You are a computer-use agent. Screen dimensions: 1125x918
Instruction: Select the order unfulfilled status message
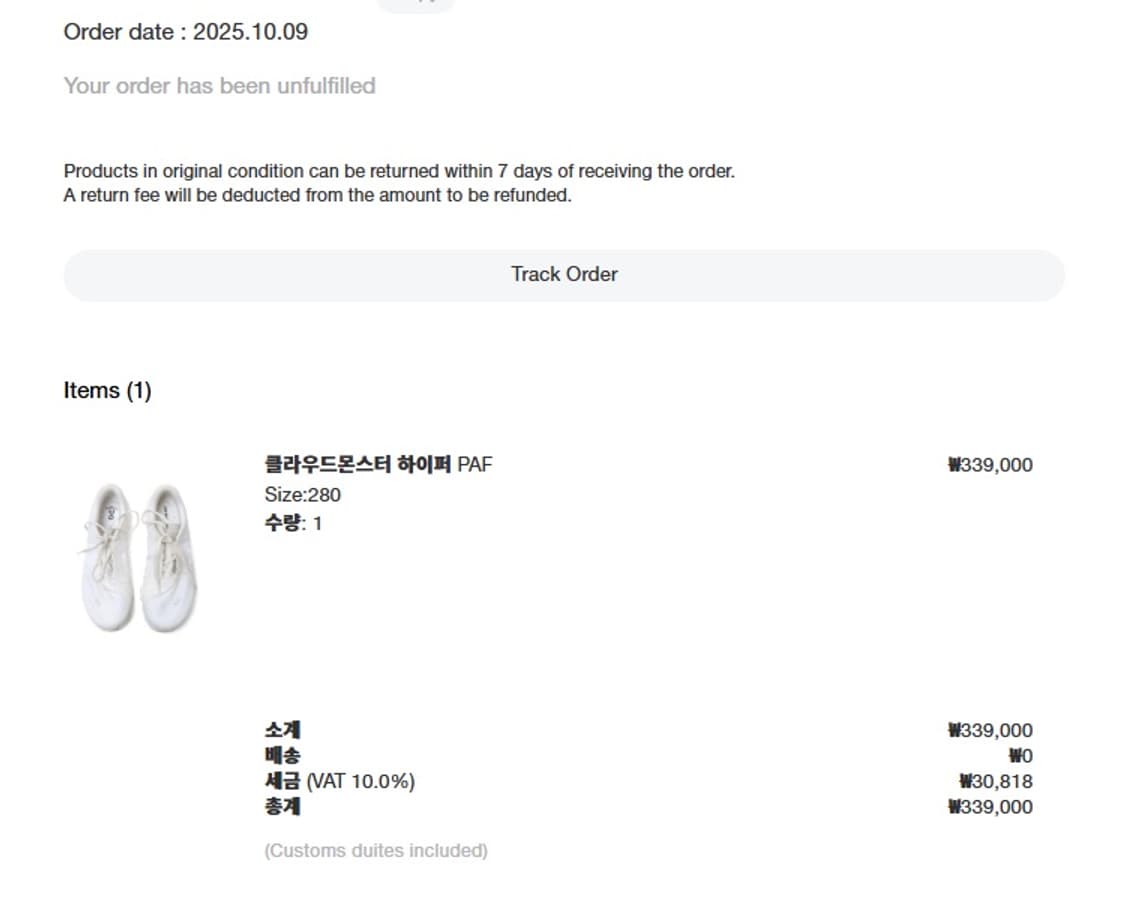pos(219,86)
